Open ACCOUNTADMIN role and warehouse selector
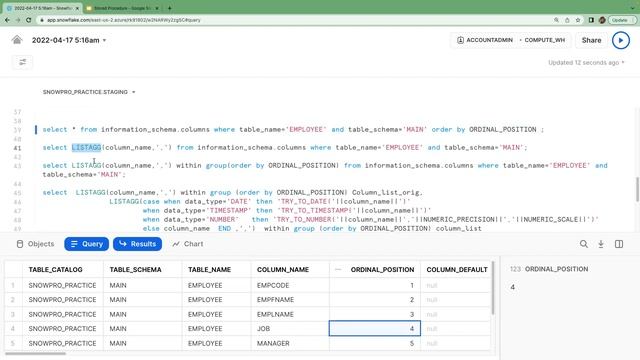640x360 pixels. click(x=511, y=40)
